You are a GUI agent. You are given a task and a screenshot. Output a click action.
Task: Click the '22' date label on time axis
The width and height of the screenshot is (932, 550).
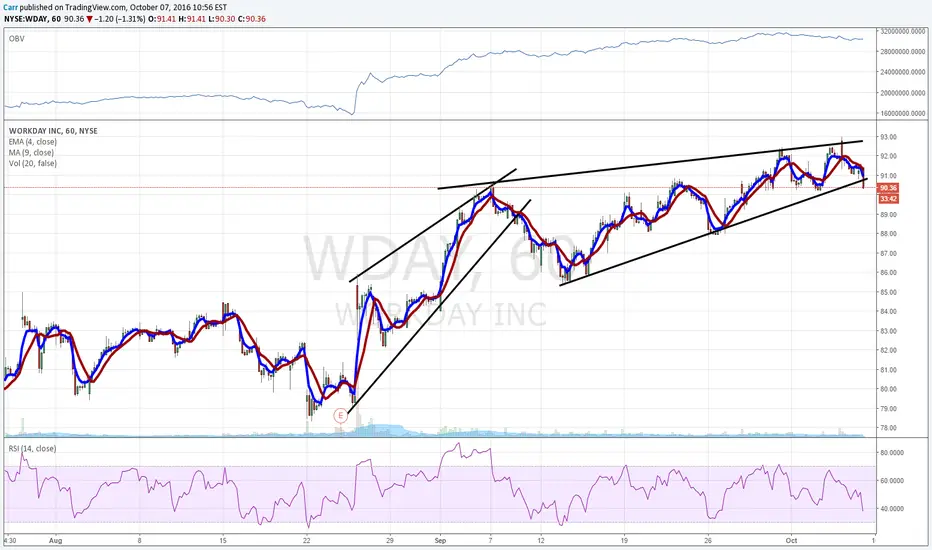click(x=307, y=540)
